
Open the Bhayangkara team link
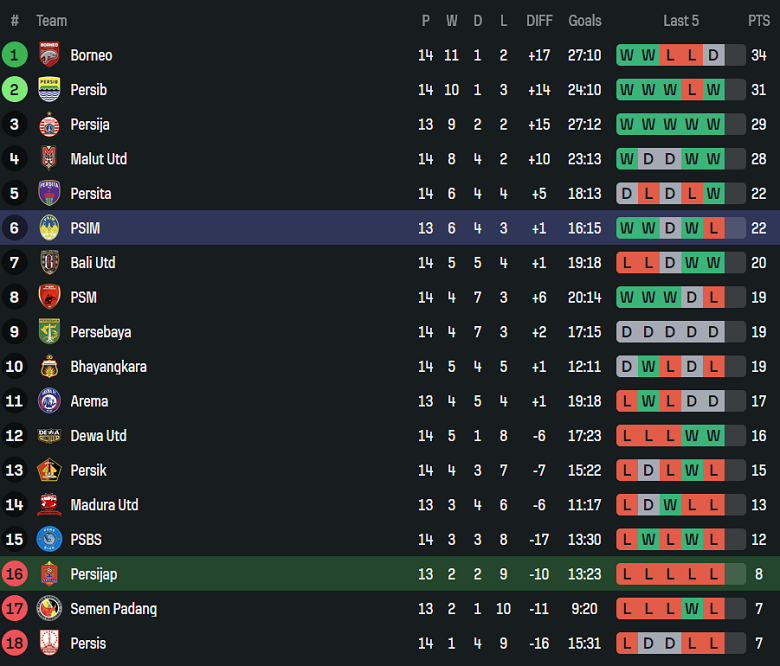108,367
